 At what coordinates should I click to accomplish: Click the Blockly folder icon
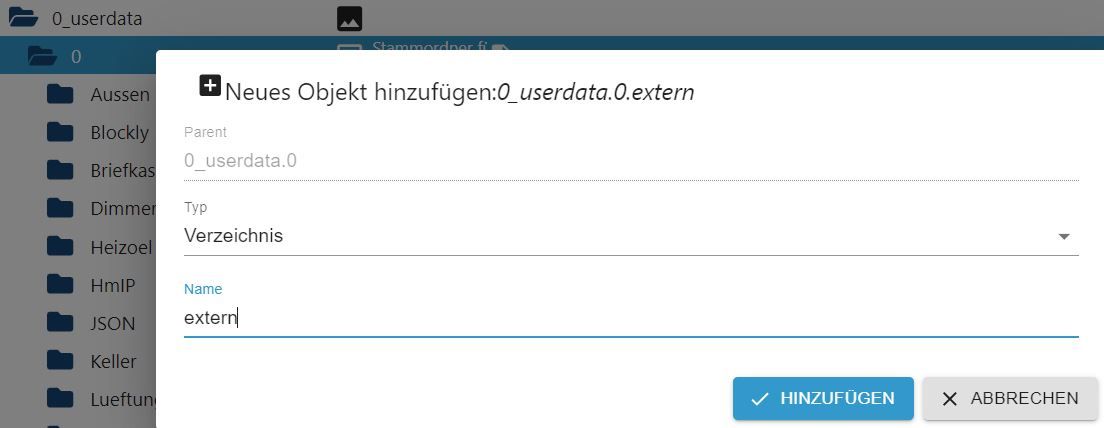pyautogui.click(x=61, y=132)
